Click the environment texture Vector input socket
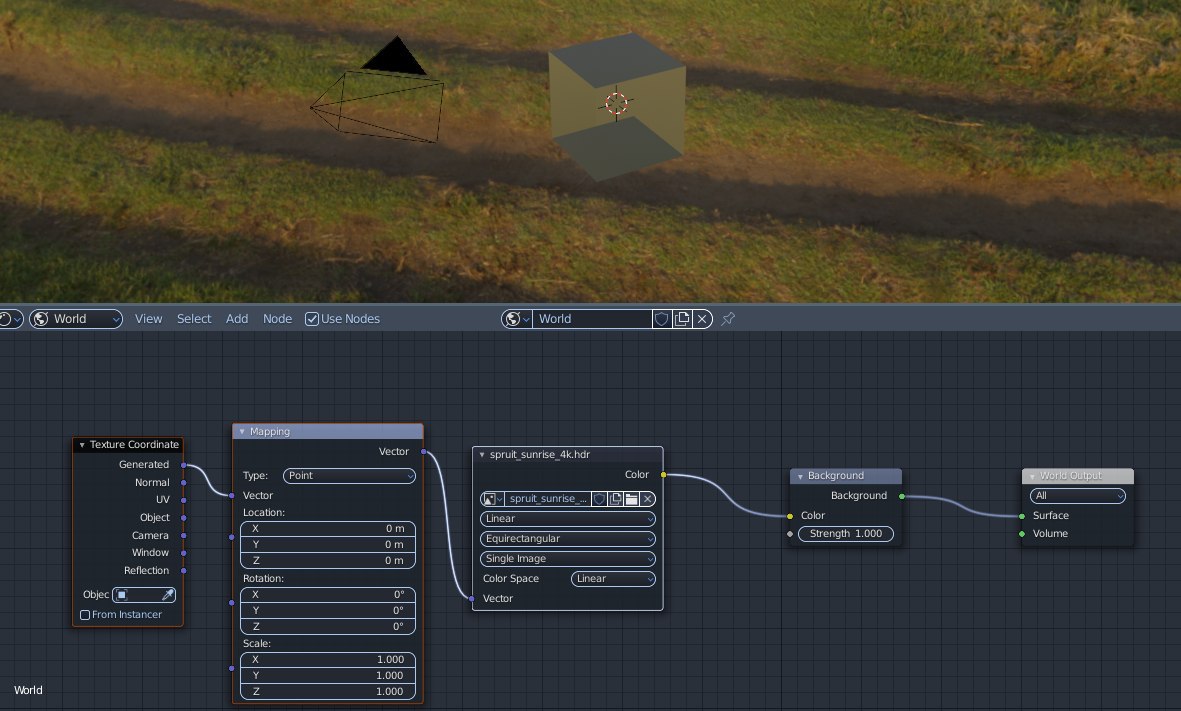Image resolution: width=1181 pixels, height=711 pixels. (472, 598)
